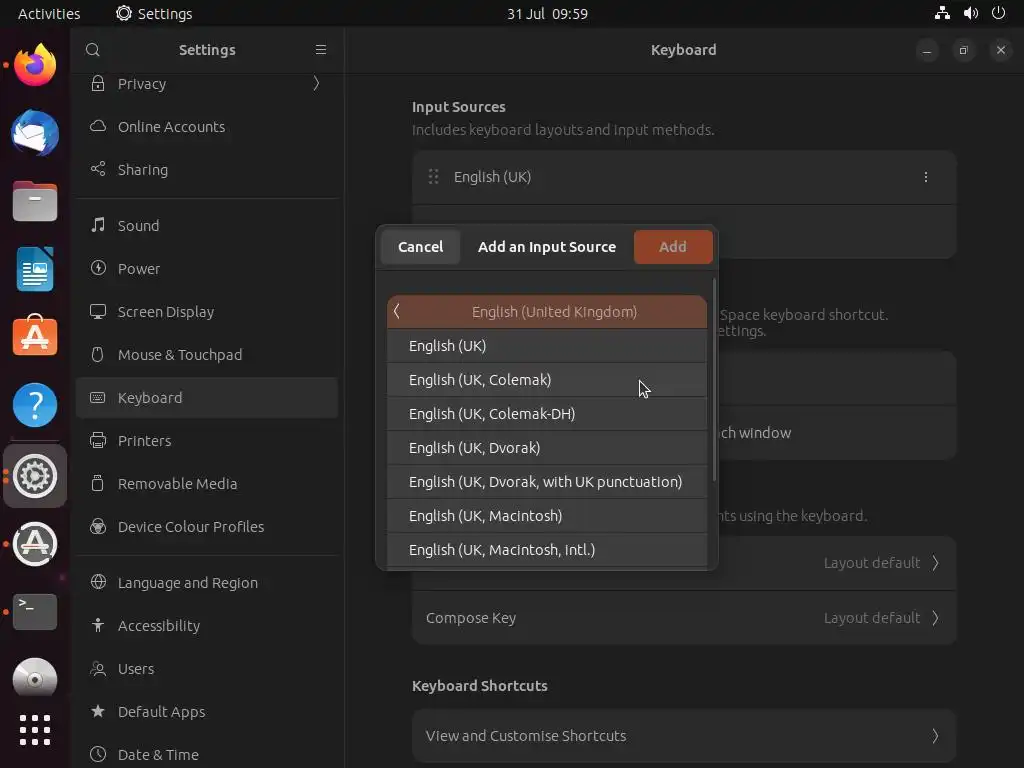Launch Thunderbird mail from the dock
The image size is (1024, 768).
click(x=35, y=134)
